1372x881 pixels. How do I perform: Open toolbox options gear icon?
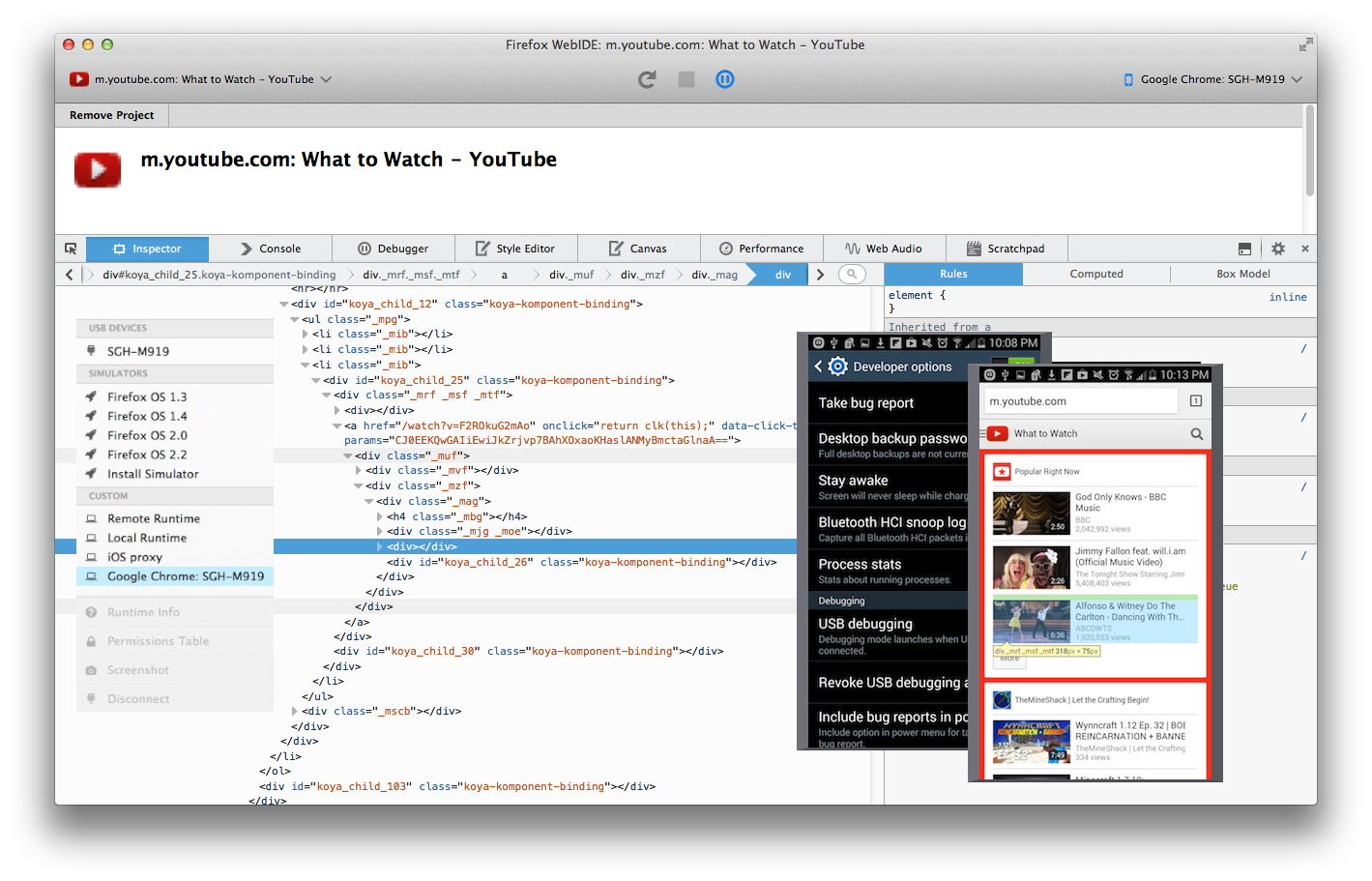coord(1277,249)
